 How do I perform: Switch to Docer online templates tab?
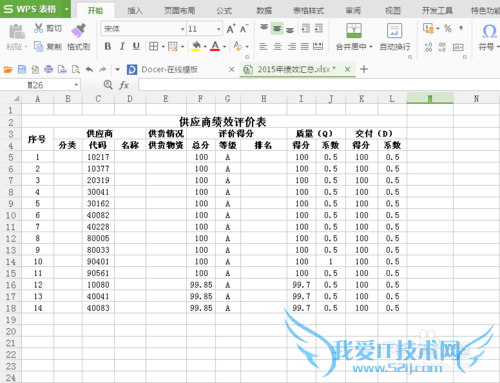[x=170, y=69]
